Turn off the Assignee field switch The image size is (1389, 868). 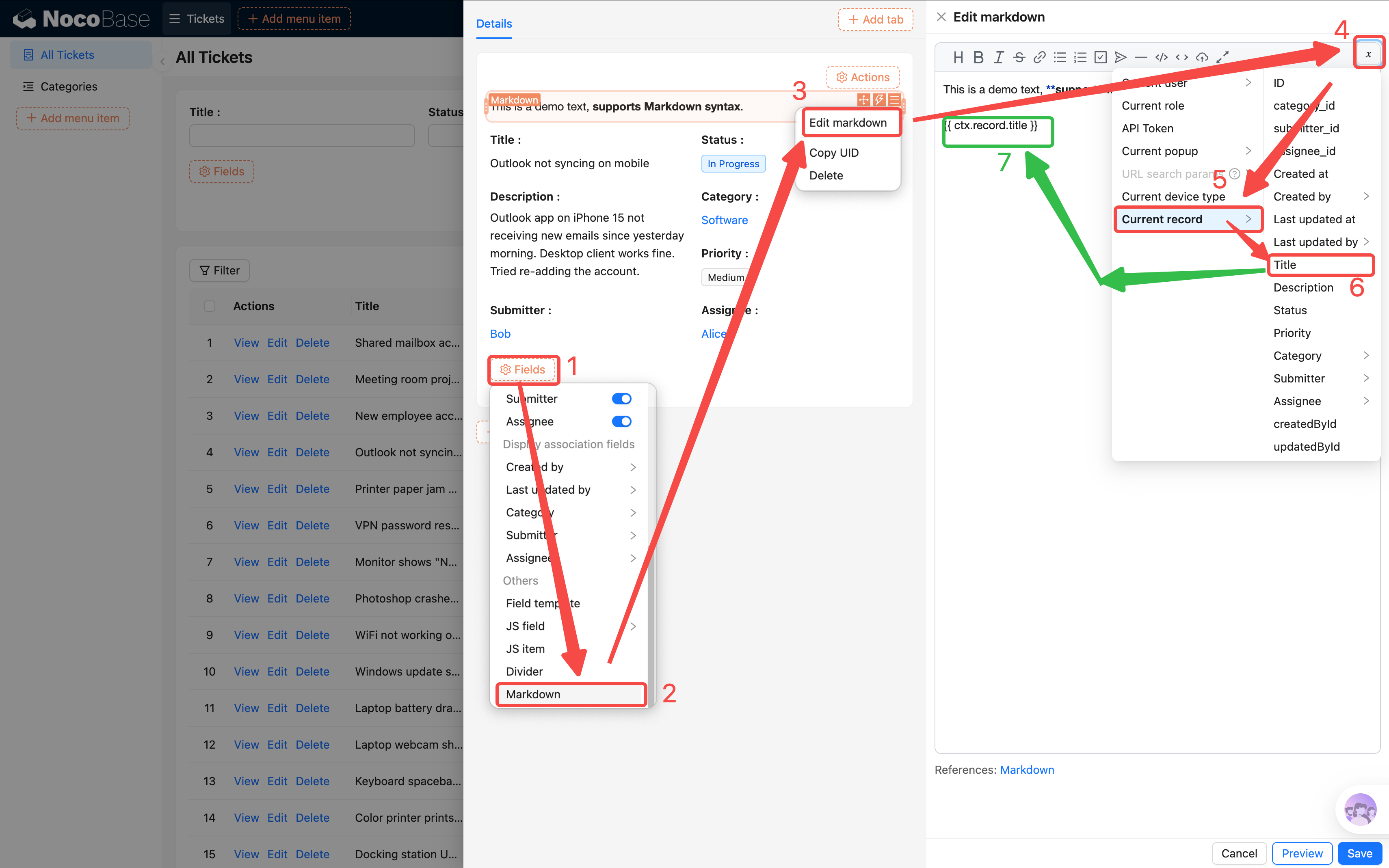[621, 422]
